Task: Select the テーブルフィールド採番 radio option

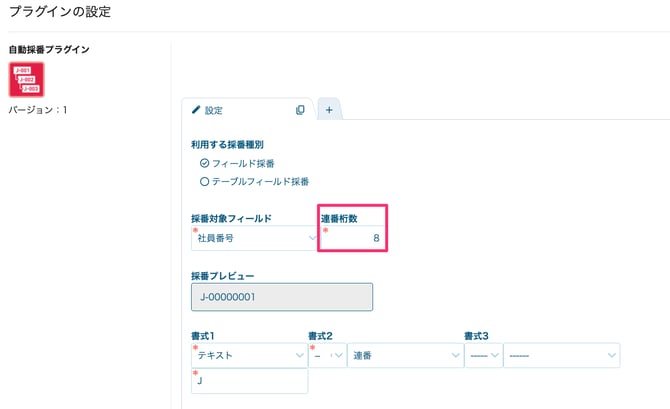Action: [205, 182]
